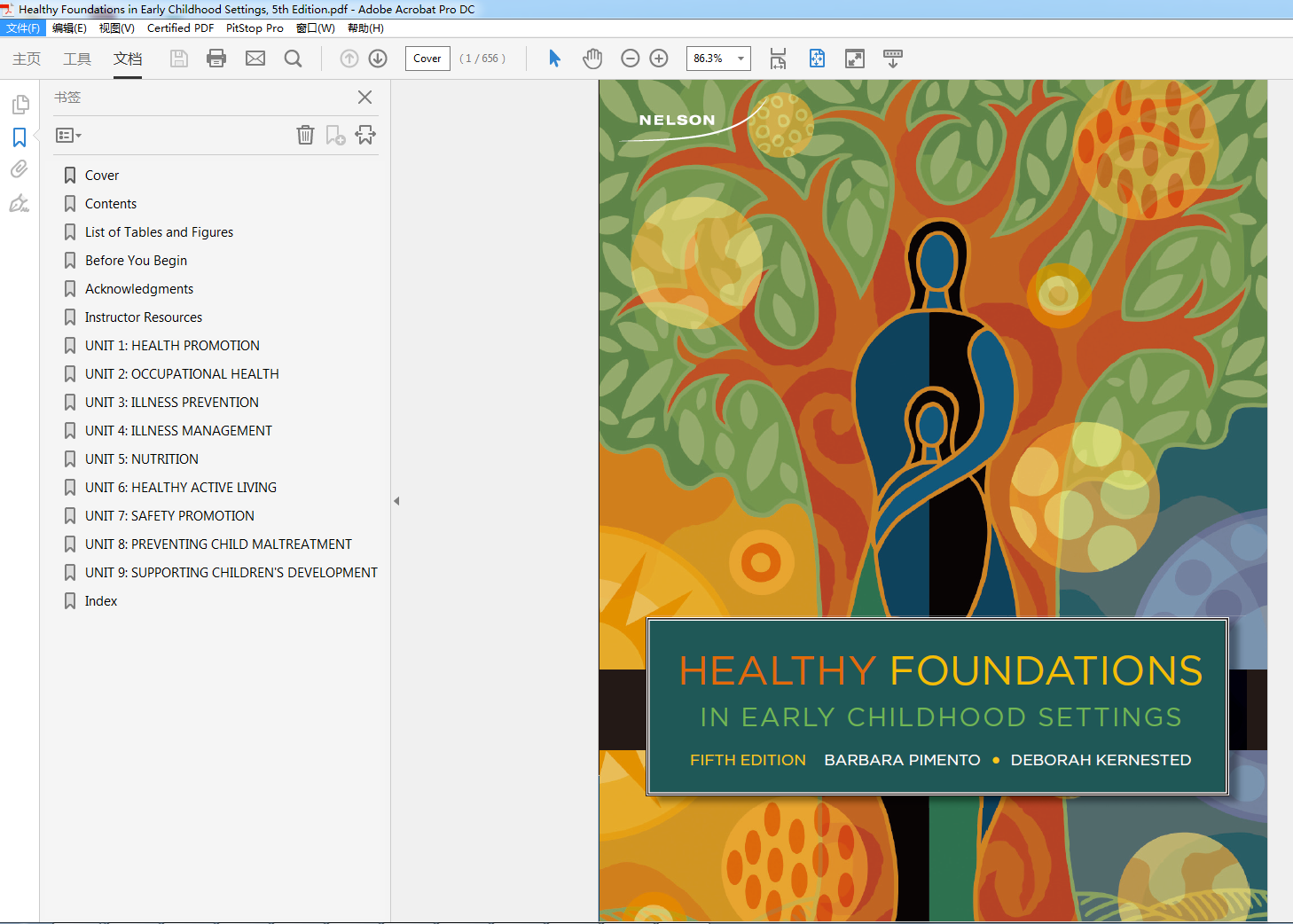Open Certified PDF menu
Viewport: 1293px width, 924px height.
(180, 28)
